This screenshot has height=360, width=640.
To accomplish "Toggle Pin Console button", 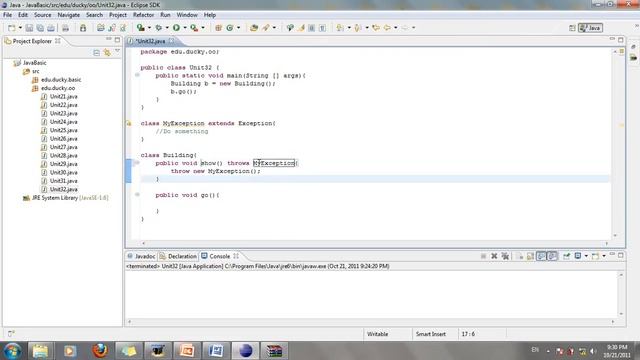I will [567, 256].
